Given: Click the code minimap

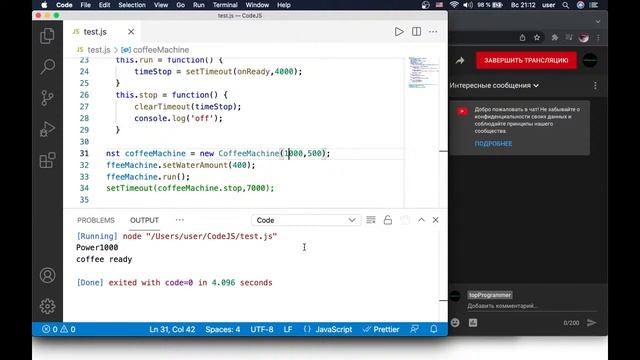Looking at the screenshot, I should coord(423,73).
